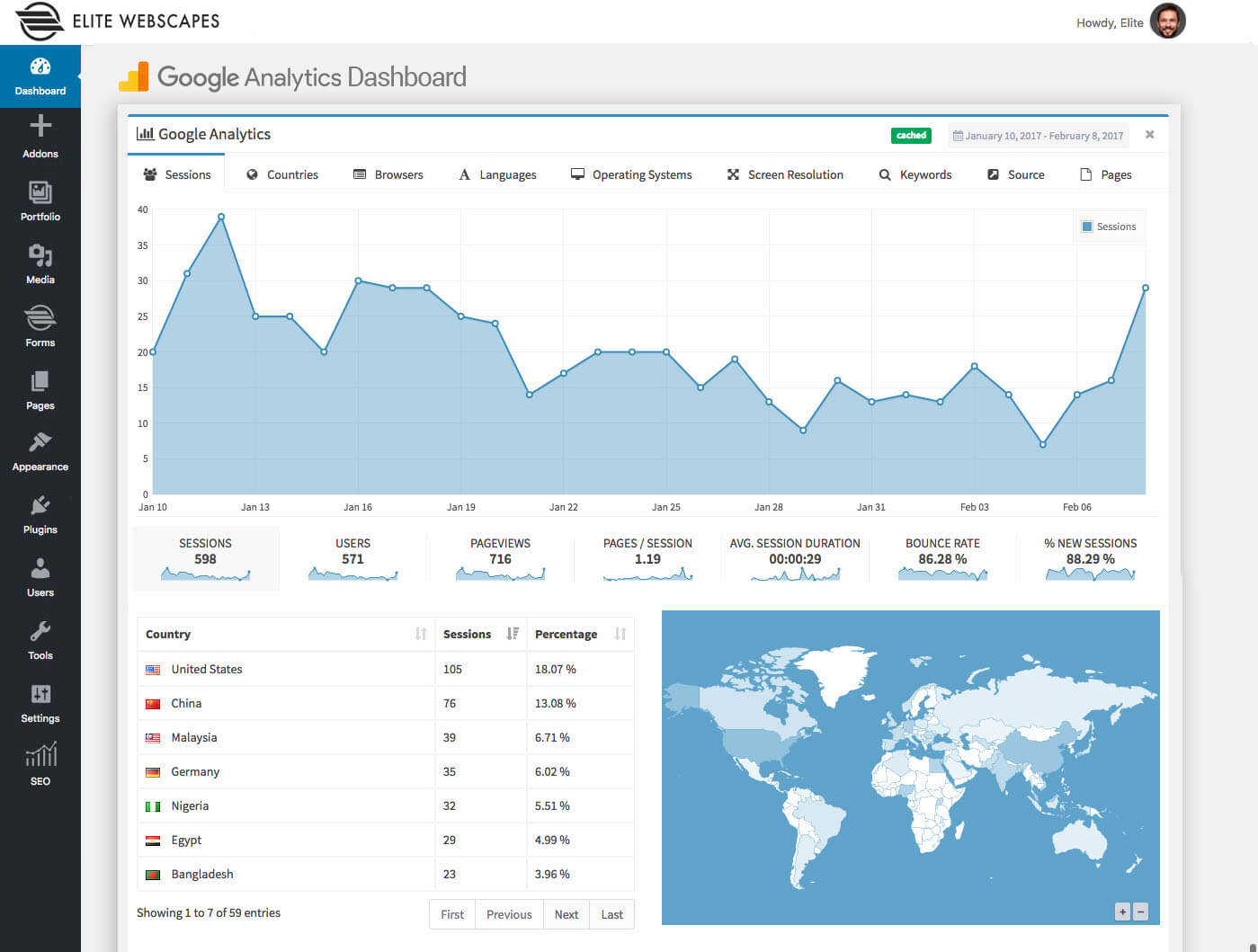
Task: Select the USERS 571 metric card
Action: 352,558
